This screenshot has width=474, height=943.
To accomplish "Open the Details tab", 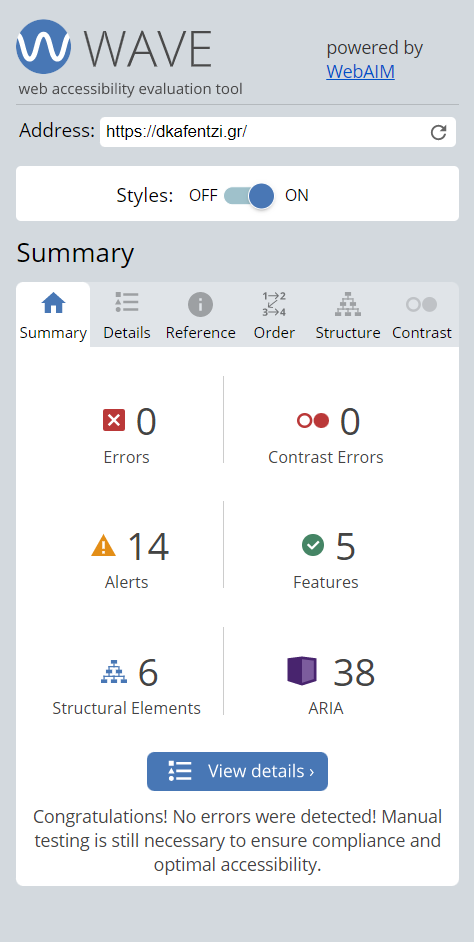I will click(x=127, y=315).
